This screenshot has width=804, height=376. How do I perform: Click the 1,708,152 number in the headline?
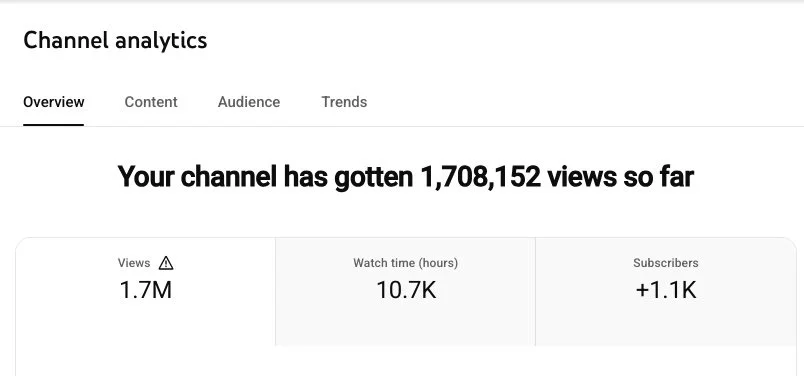pos(480,176)
